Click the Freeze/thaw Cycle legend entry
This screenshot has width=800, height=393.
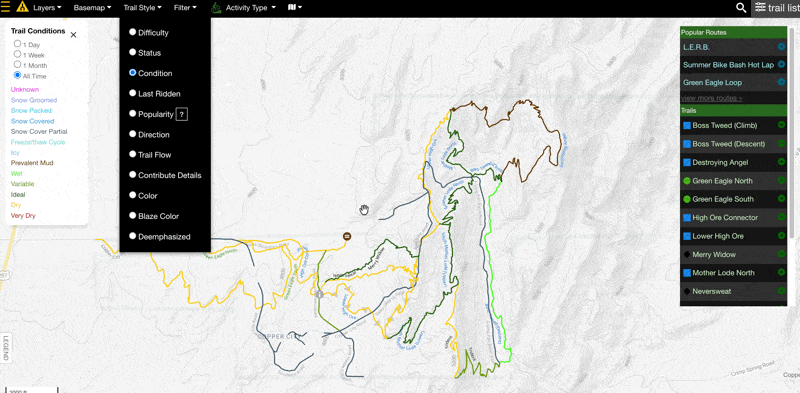click(x=38, y=142)
